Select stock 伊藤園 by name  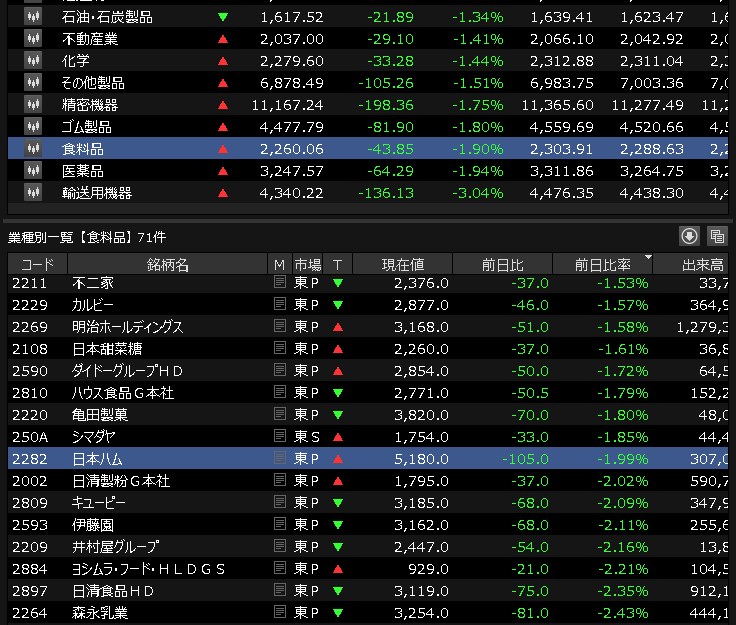coord(92,525)
